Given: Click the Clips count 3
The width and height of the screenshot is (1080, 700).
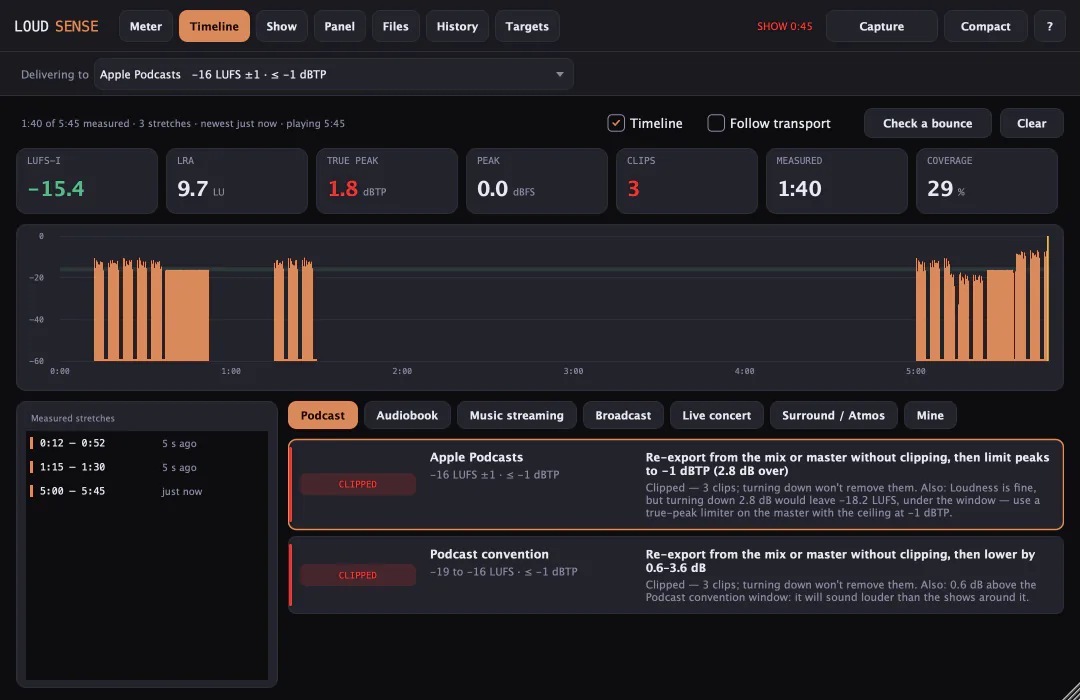Looking at the screenshot, I should (634, 189).
